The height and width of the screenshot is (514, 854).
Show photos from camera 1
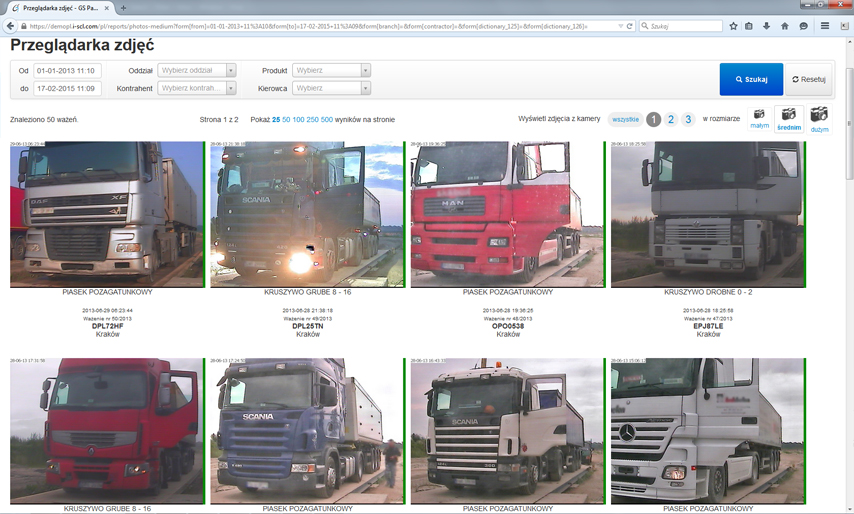[653, 119]
